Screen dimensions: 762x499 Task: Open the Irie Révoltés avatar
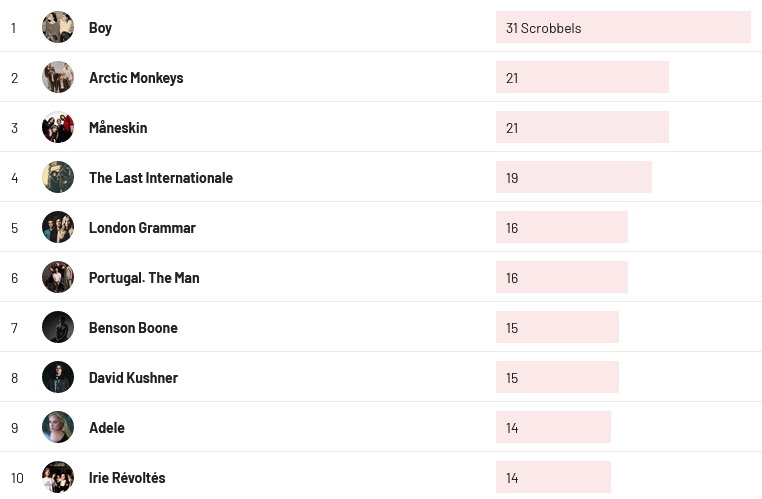tap(58, 477)
